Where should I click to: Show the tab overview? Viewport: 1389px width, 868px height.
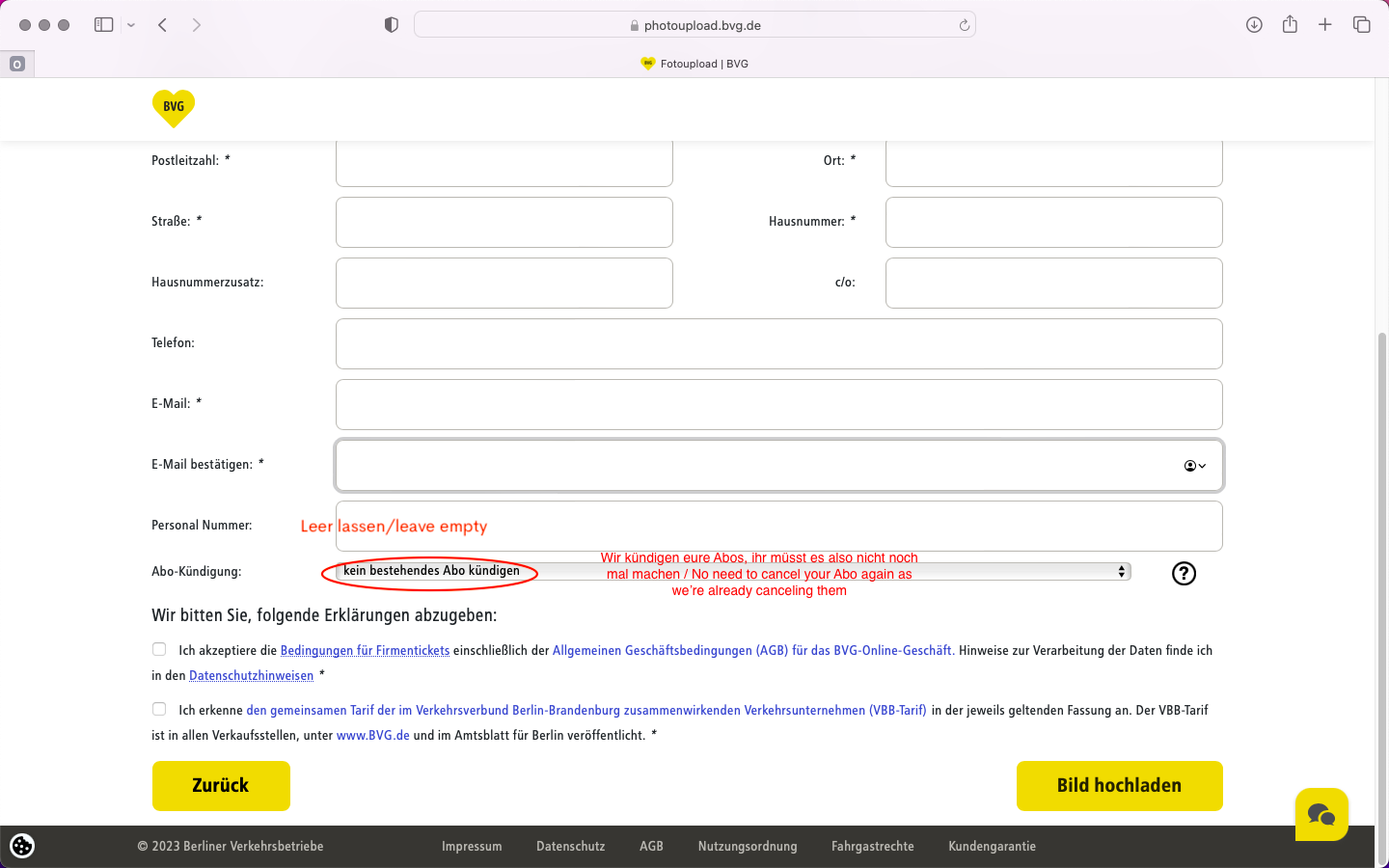(1362, 25)
